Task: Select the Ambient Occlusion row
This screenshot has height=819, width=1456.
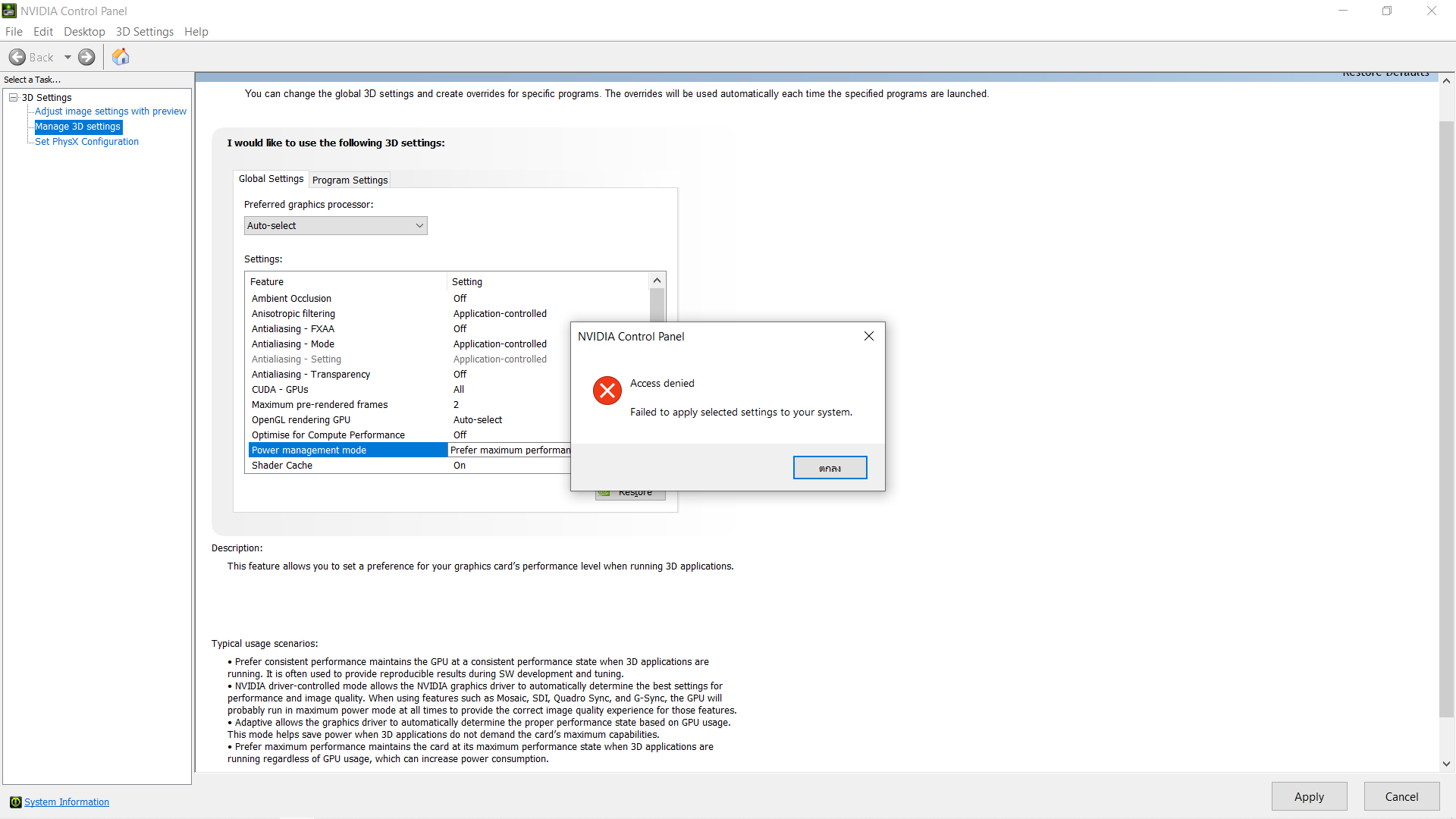Action: point(409,299)
